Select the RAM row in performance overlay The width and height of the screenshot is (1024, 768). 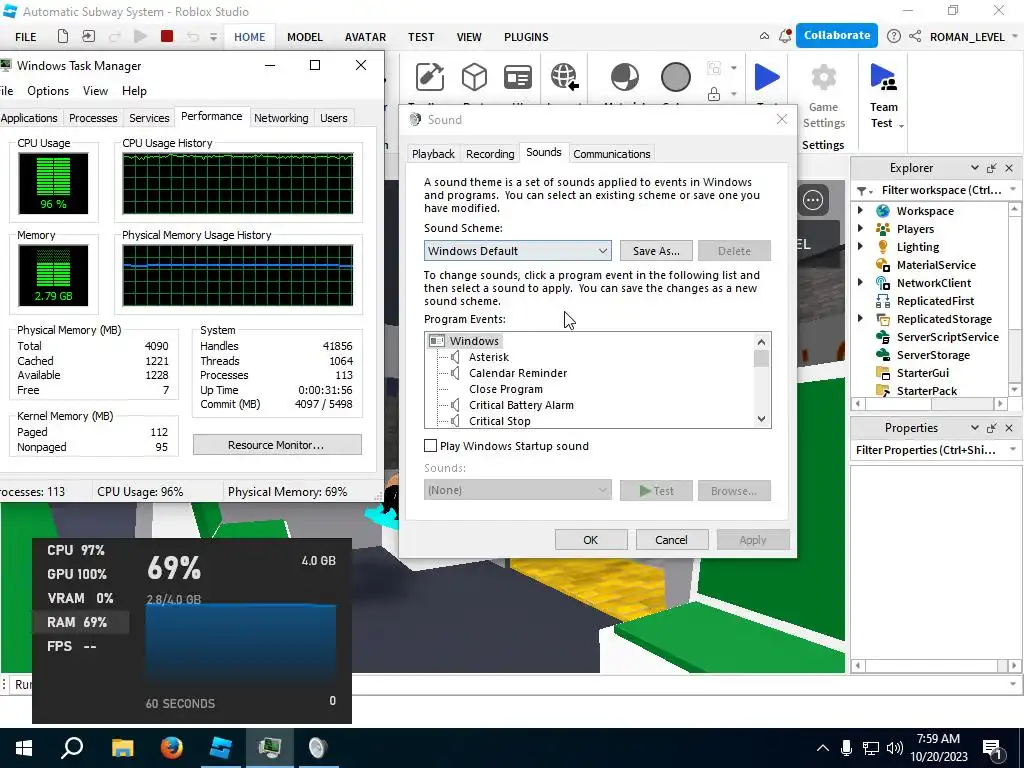[81, 622]
